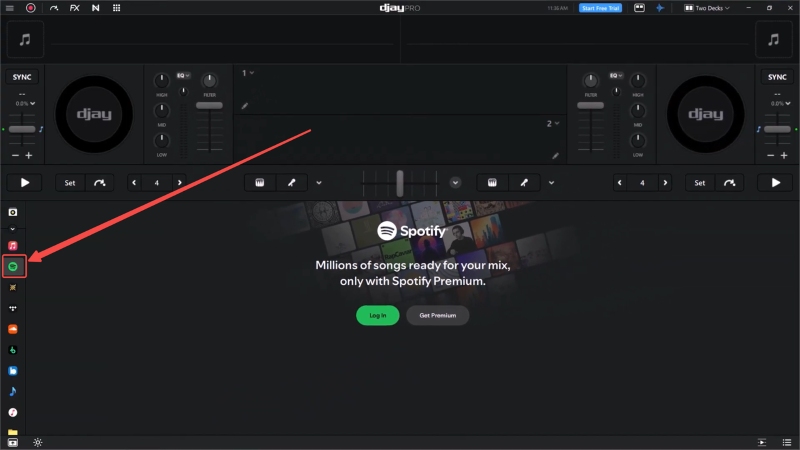Click the green Spotify Log in button

click(378, 315)
